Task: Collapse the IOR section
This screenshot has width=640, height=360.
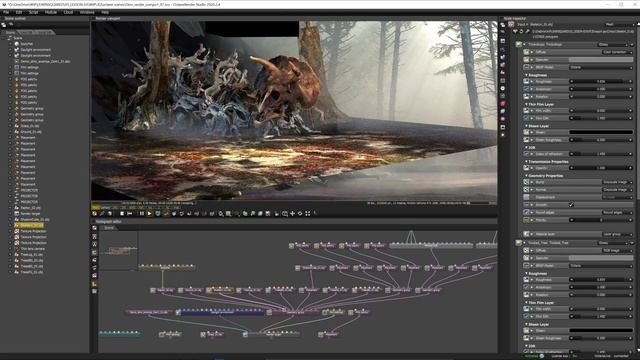Action: (527, 148)
